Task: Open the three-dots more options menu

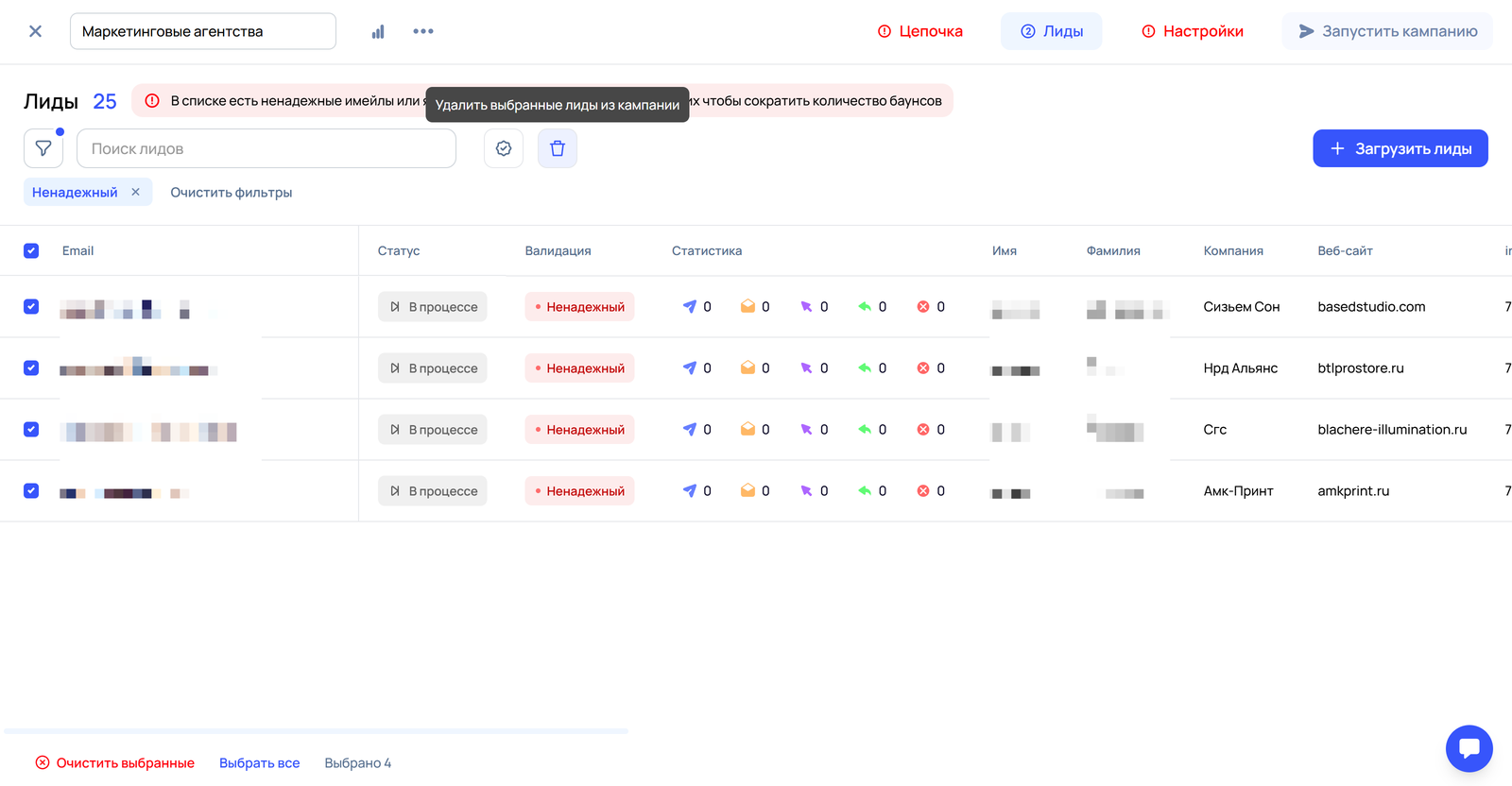Action: (x=423, y=31)
